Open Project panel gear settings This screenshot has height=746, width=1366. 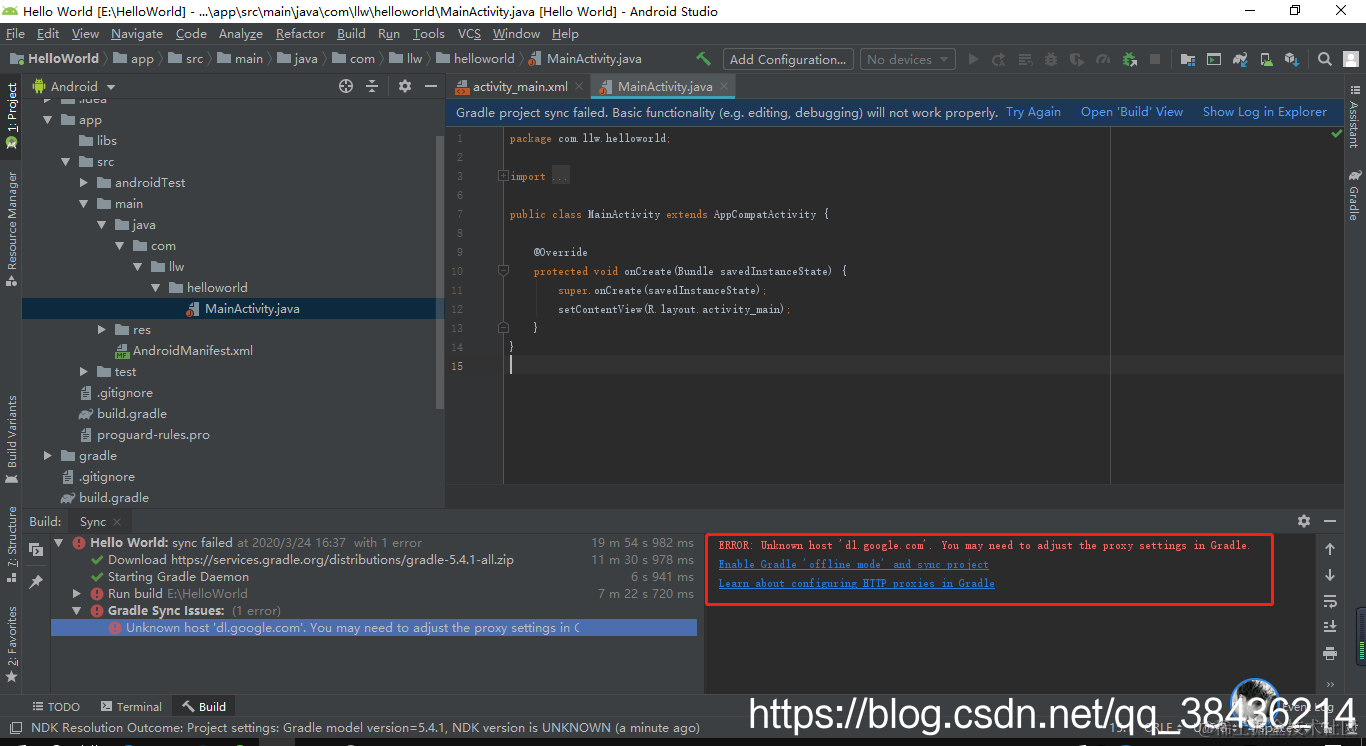point(404,86)
